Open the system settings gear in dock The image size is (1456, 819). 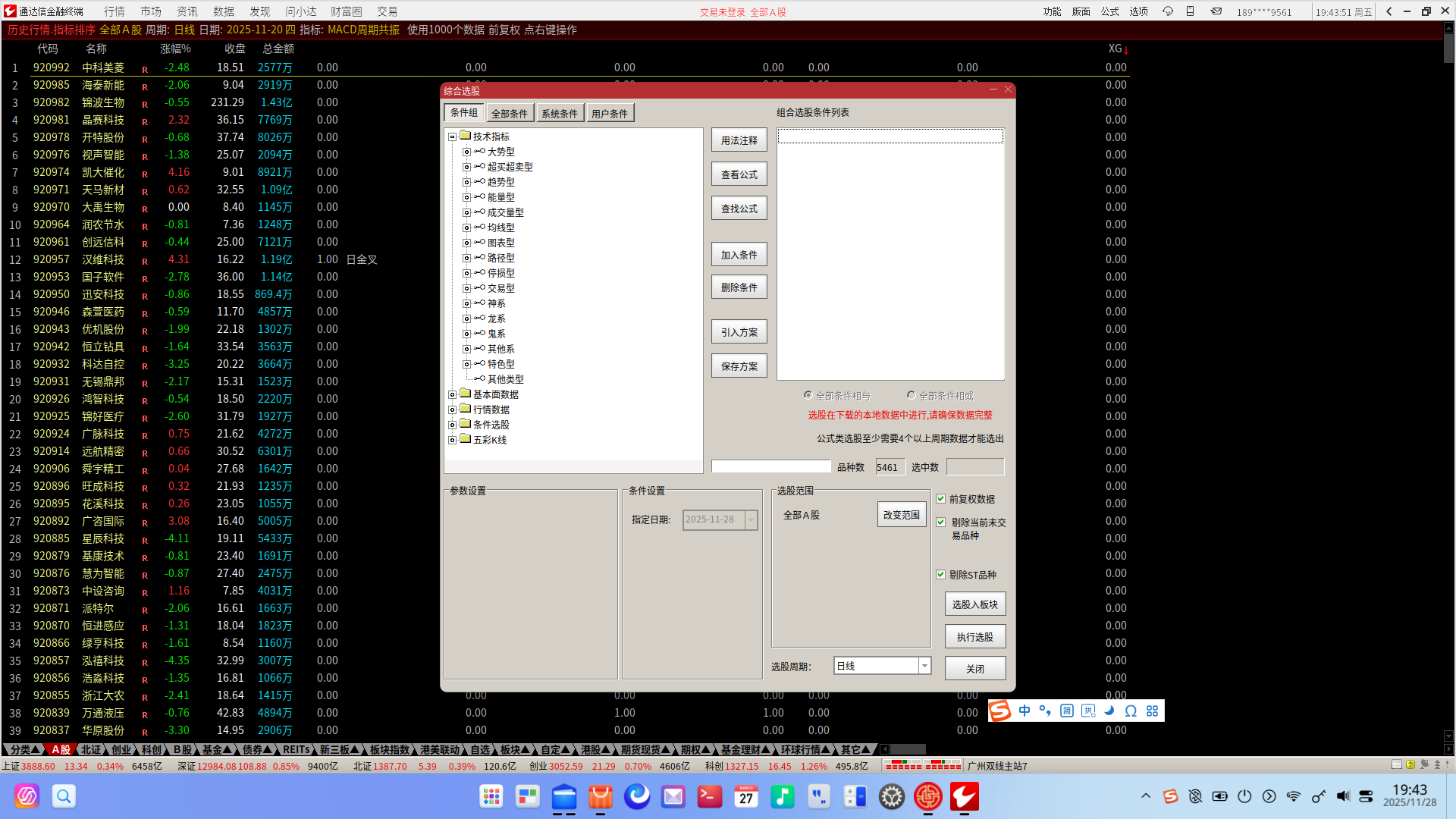coord(892,796)
